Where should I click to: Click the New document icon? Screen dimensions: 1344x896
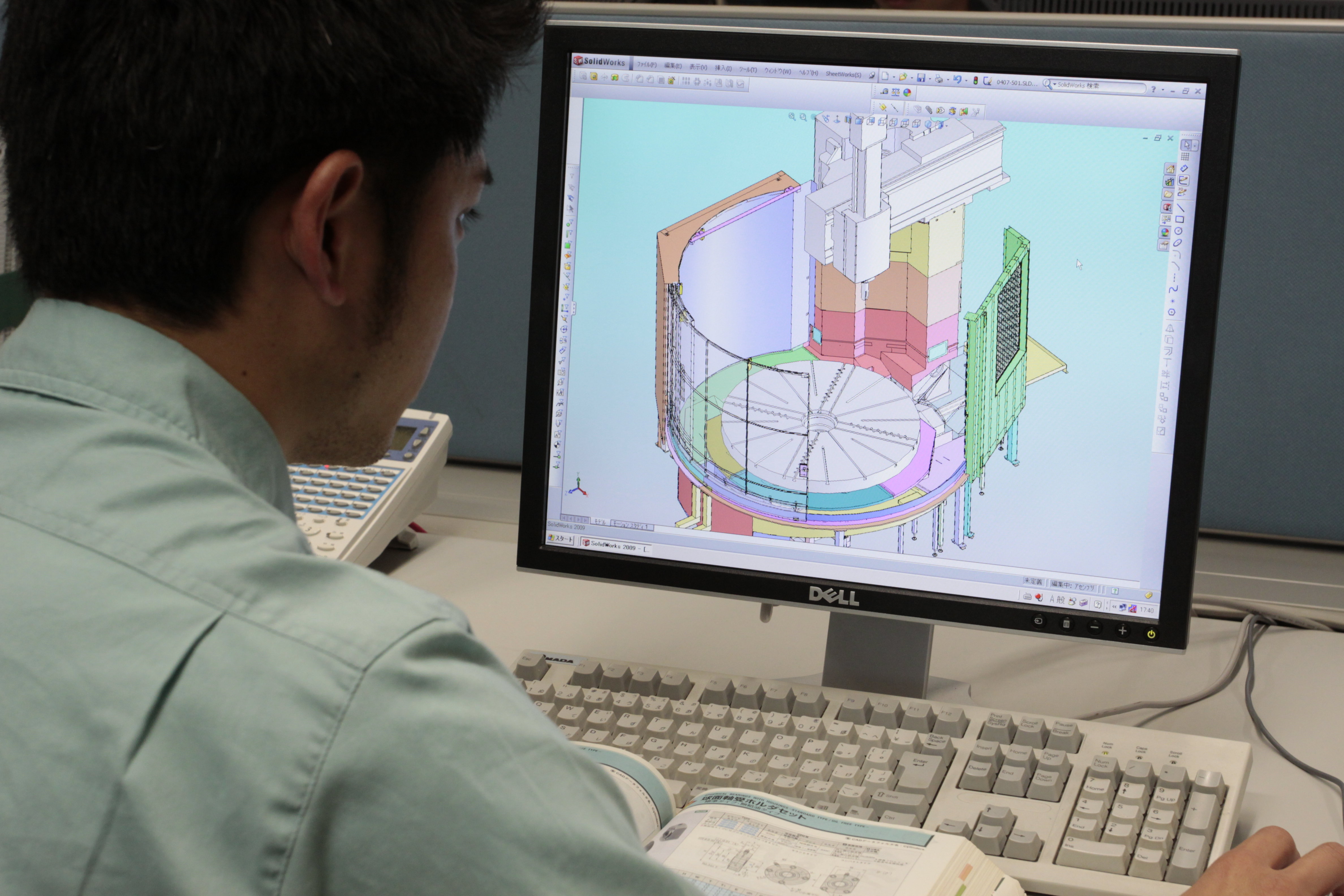[x=885, y=76]
